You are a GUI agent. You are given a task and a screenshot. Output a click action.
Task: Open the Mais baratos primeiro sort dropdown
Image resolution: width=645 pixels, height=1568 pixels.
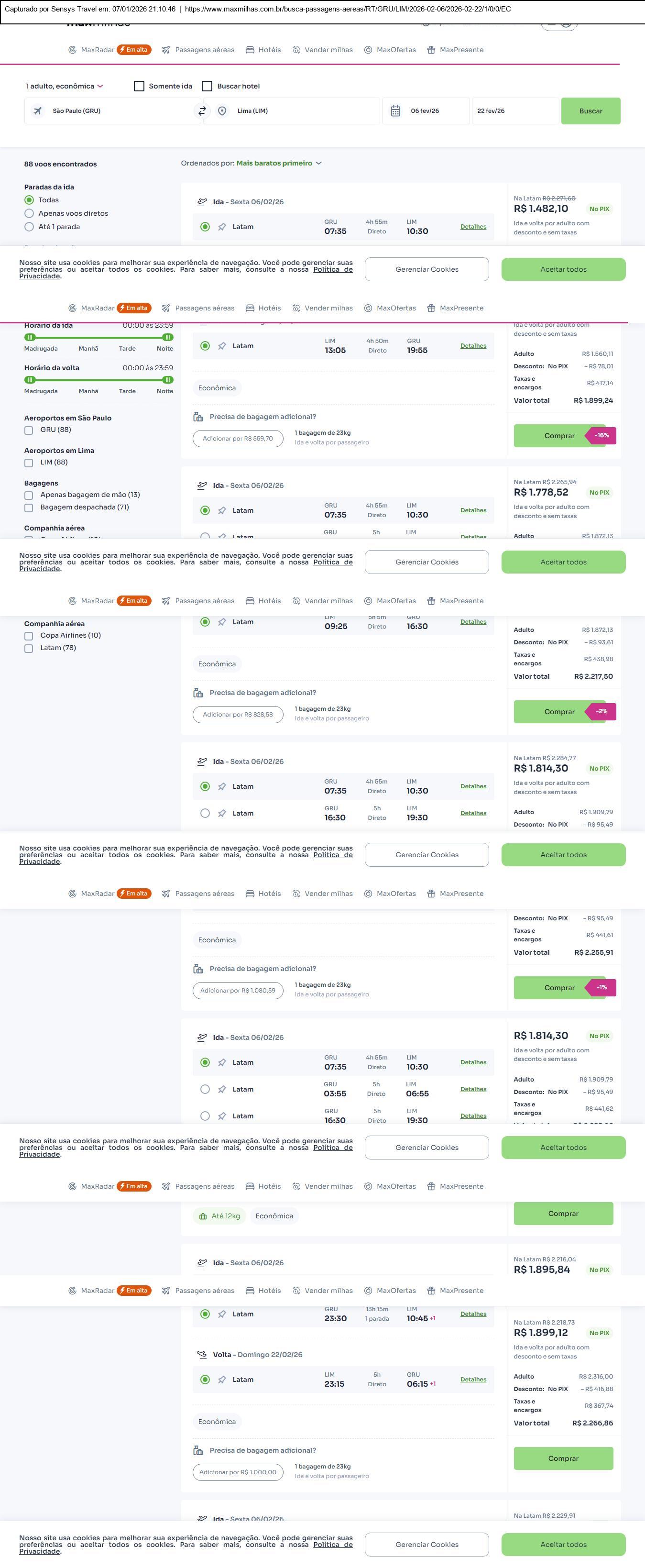279,163
